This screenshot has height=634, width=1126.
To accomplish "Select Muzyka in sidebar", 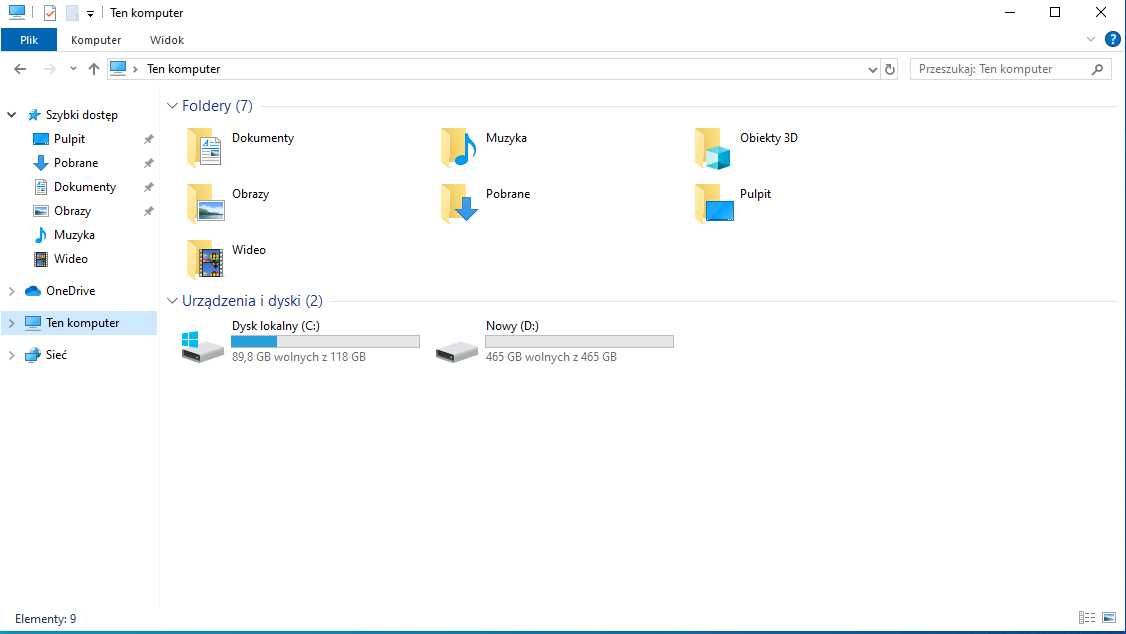I will click(74, 235).
